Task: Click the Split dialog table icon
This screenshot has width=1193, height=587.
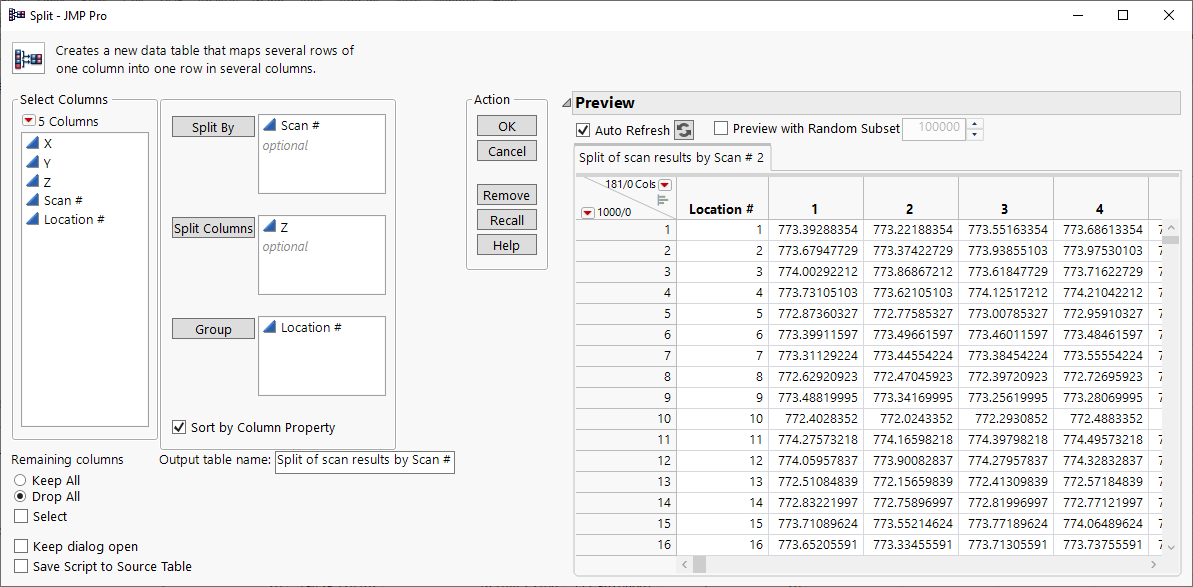Action: tap(27, 59)
